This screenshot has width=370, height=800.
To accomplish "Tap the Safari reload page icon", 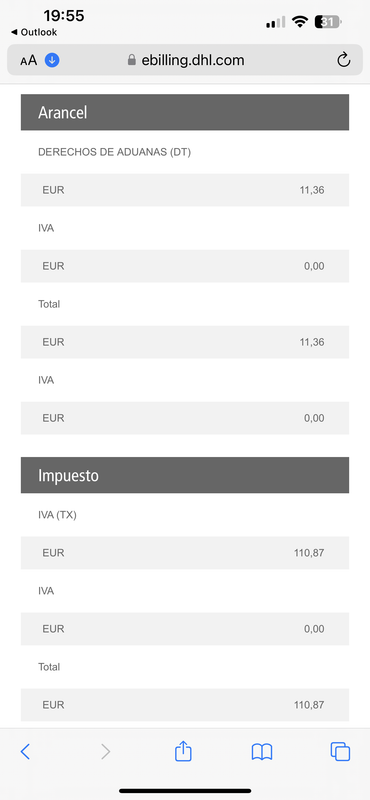I will 344,60.
